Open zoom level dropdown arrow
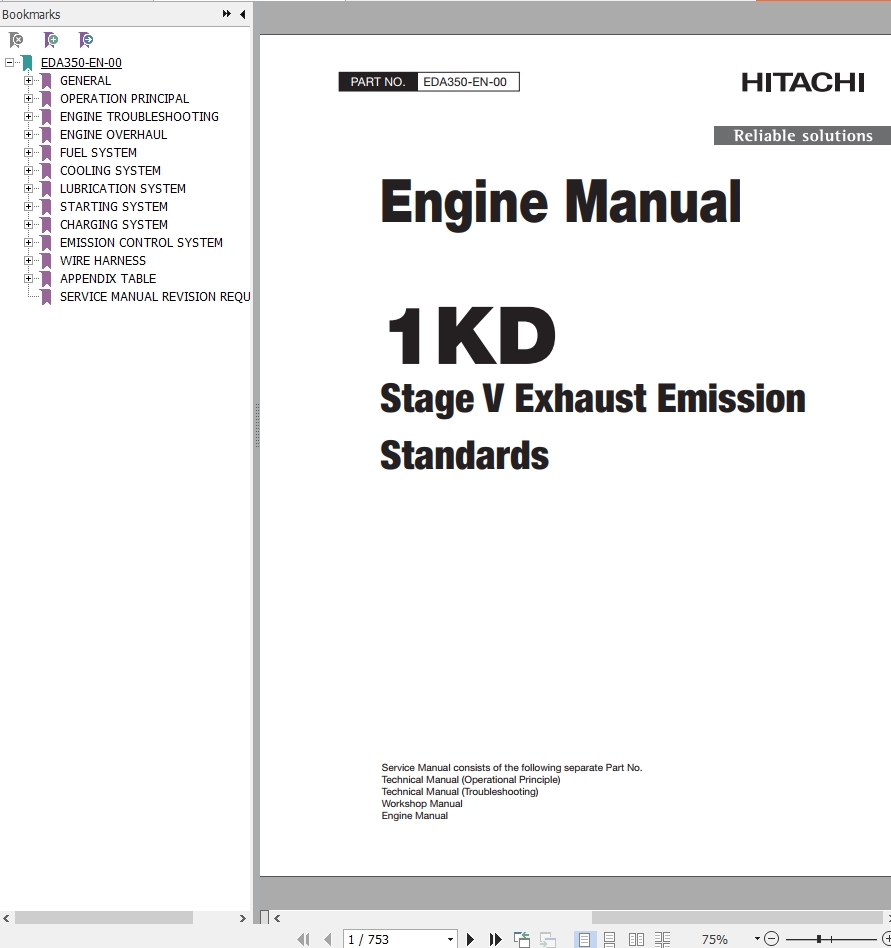 (757, 939)
